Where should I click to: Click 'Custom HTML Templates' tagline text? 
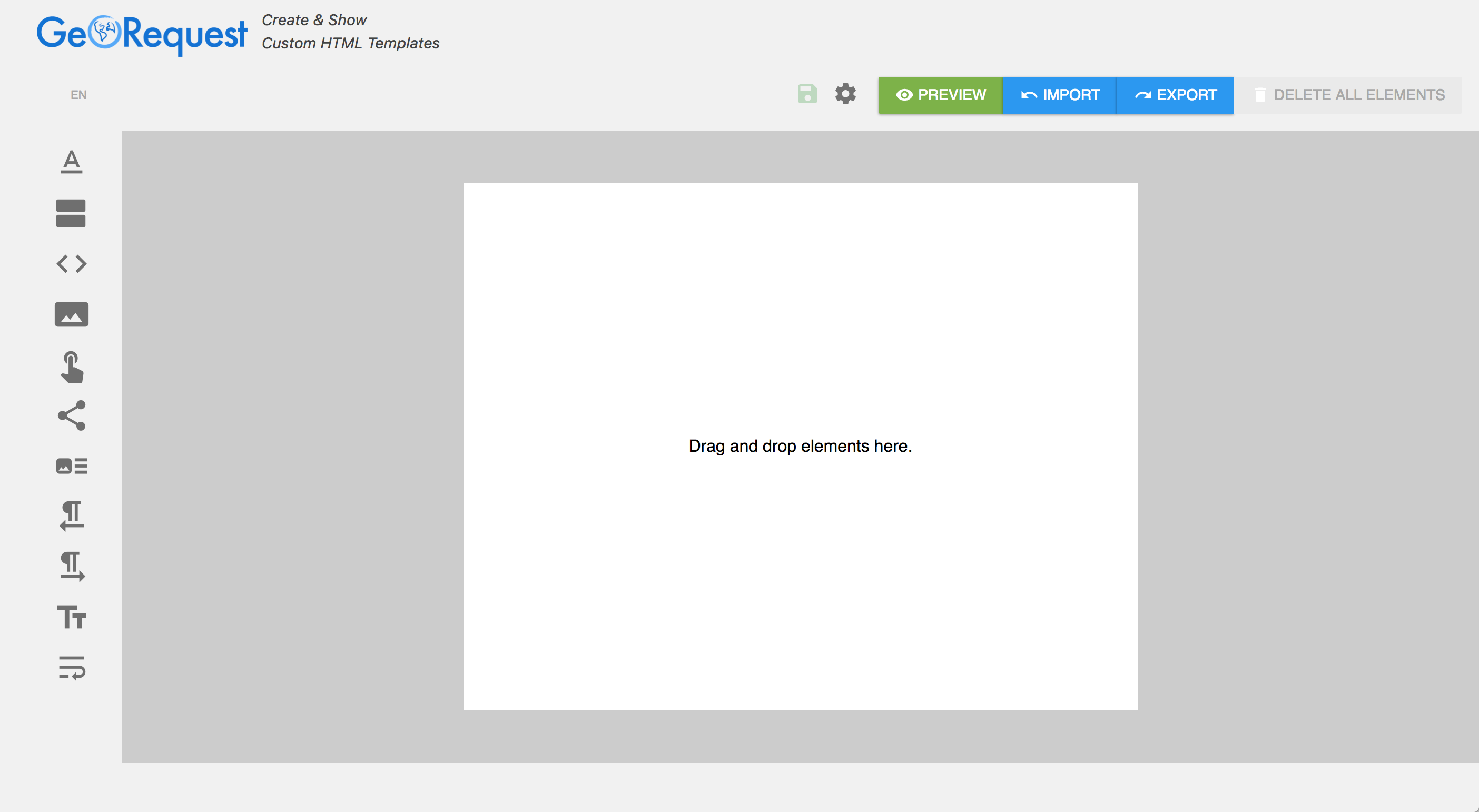coord(350,43)
